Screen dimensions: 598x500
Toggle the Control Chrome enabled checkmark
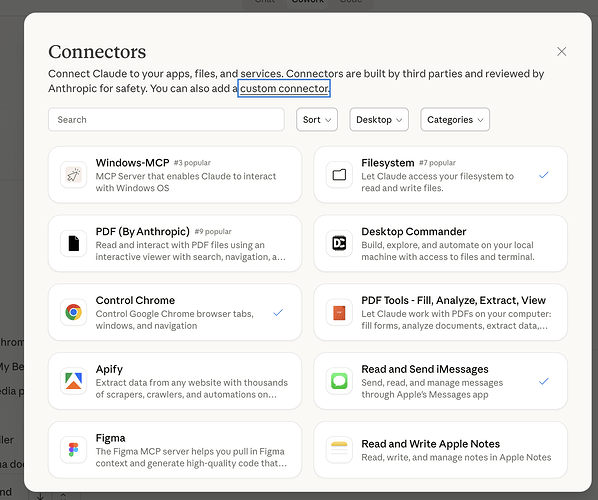point(278,312)
